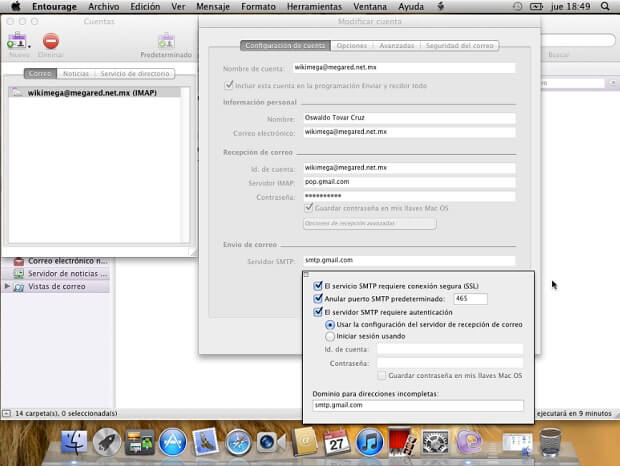Open Safari compass icon in the Dock
This screenshot has height=466, width=620.
coord(238,442)
